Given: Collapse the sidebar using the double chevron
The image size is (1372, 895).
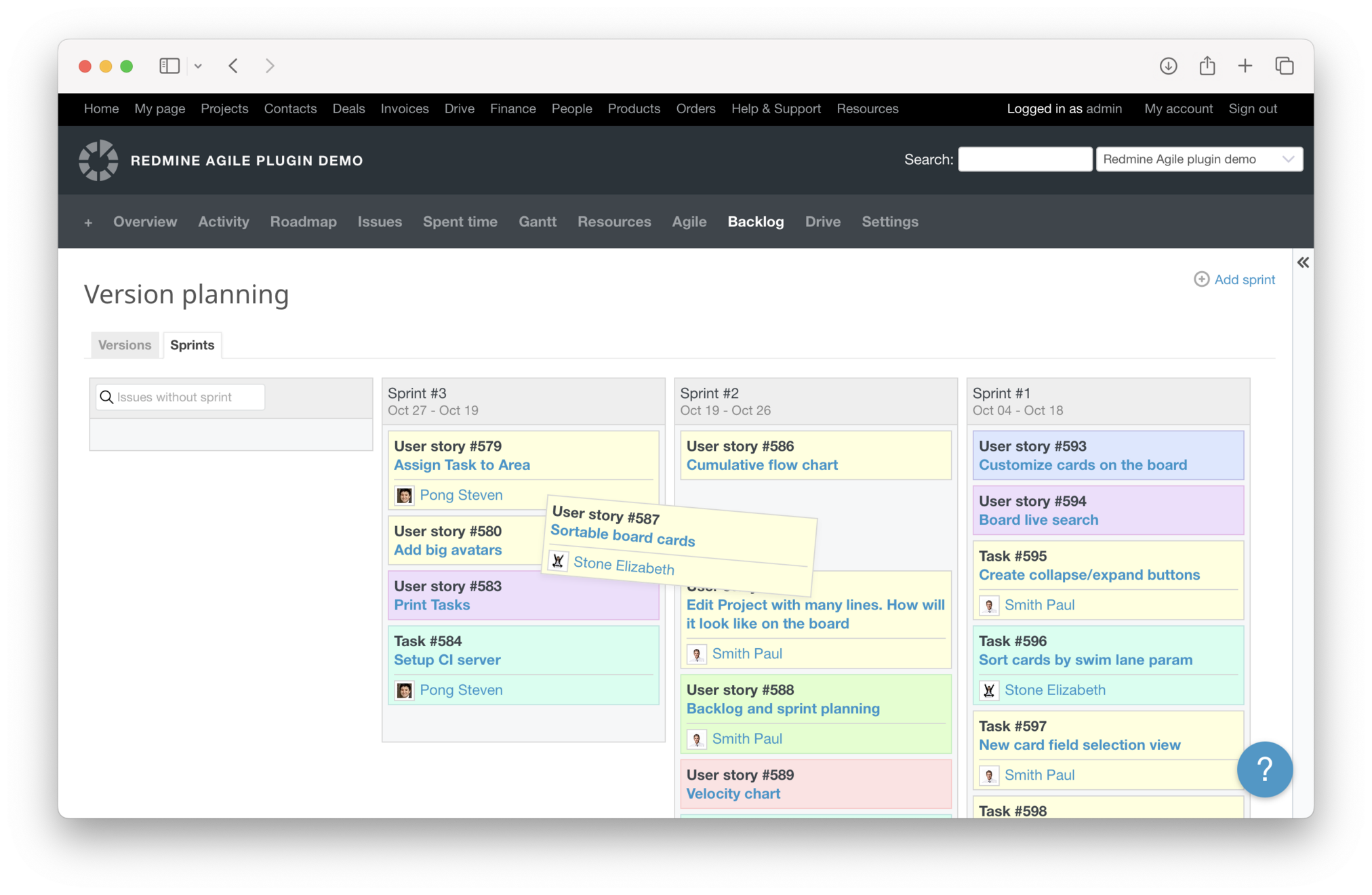Looking at the screenshot, I should (1302, 262).
